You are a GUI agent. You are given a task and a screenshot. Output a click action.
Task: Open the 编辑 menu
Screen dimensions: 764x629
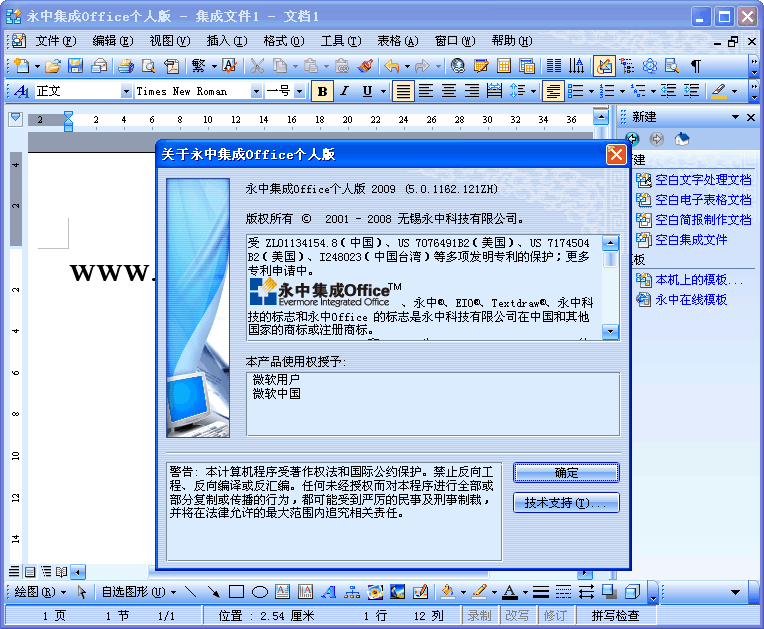pyautogui.click(x=113, y=41)
